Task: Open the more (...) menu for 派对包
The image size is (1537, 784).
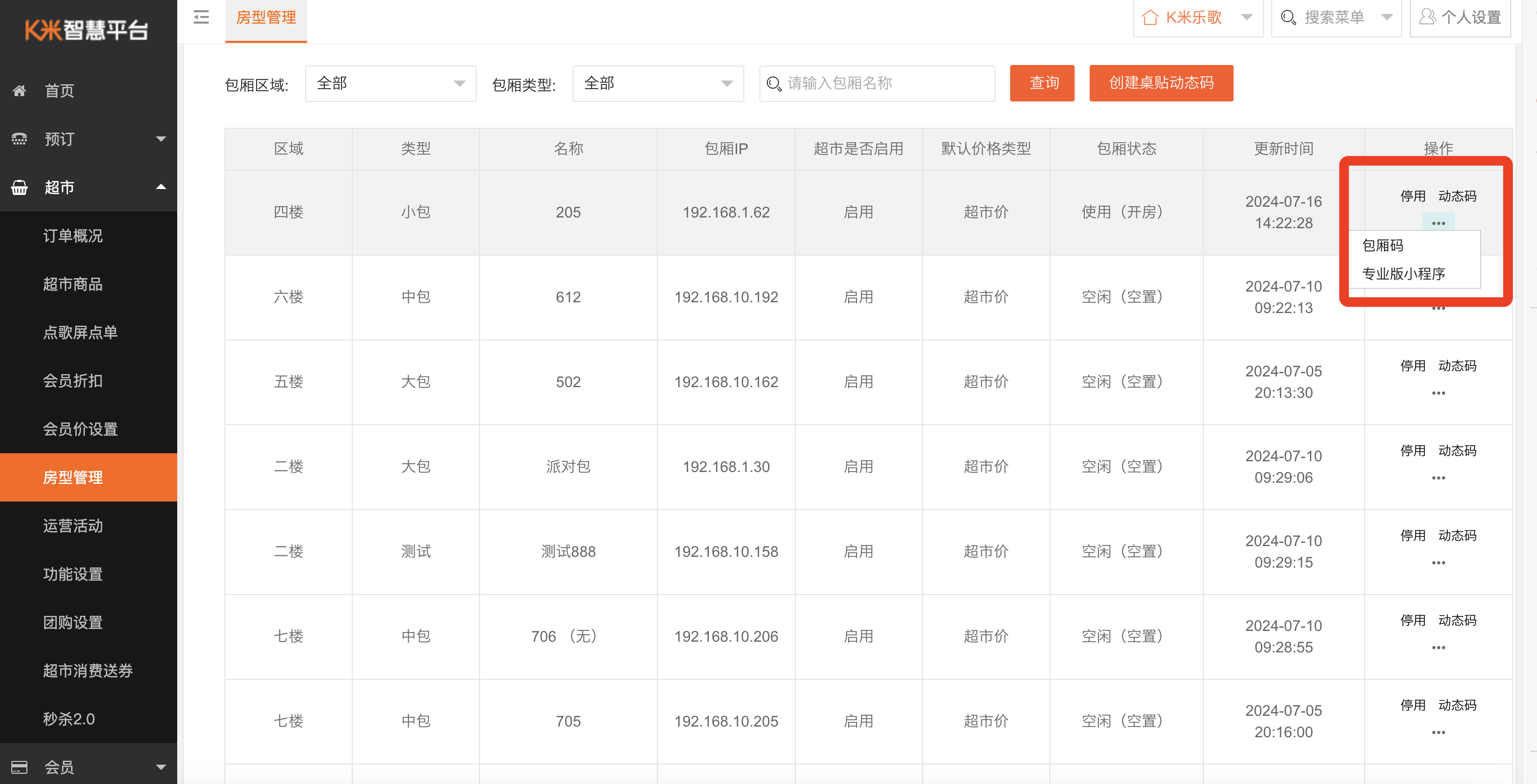Action: tap(1438, 478)
